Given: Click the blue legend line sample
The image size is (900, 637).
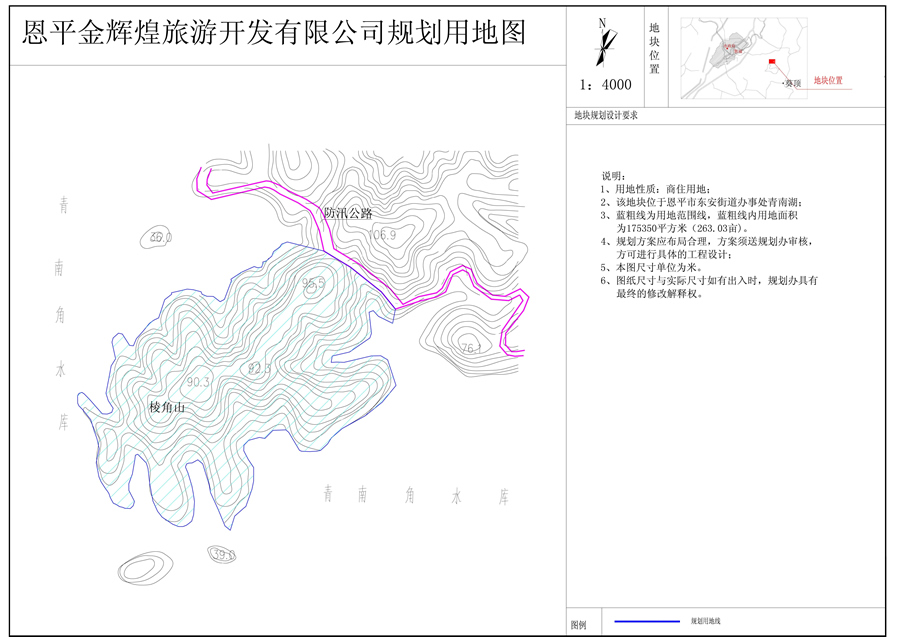Looking at the screenshot, I should (x=647, y=622).
